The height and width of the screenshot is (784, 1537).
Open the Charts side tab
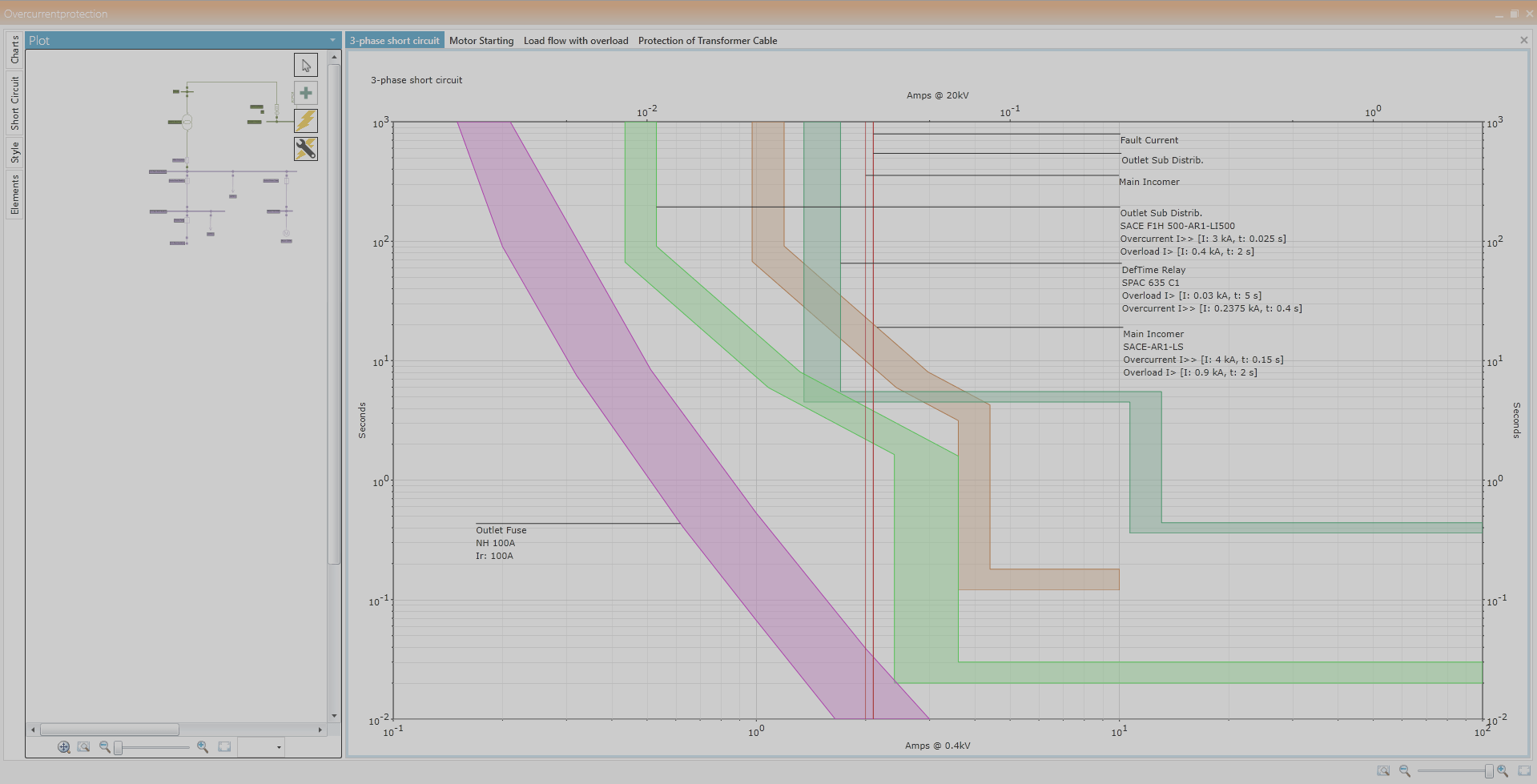point(14,50)
